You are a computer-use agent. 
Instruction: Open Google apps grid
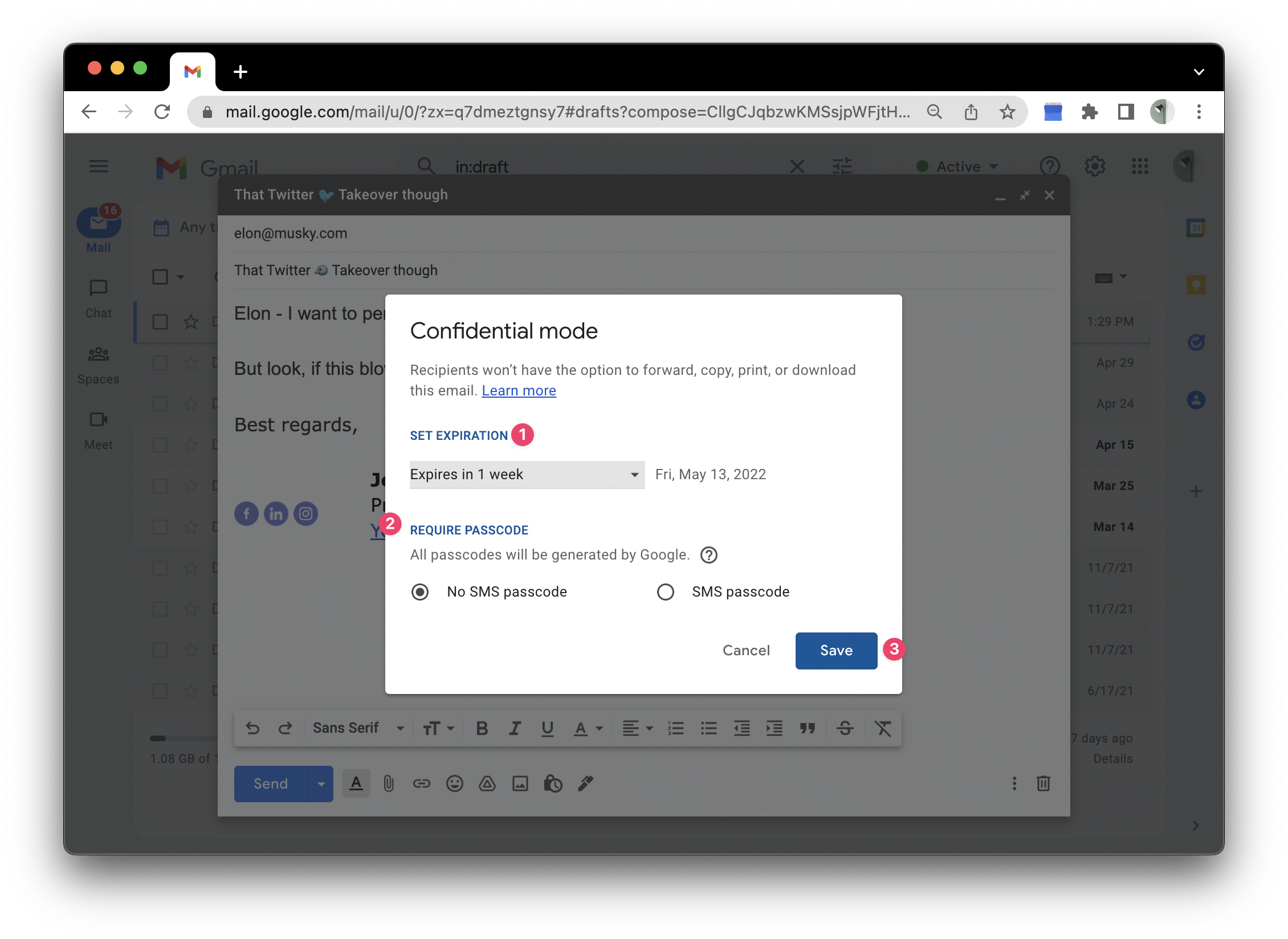pyautogui.click(x=1140, y=167)
